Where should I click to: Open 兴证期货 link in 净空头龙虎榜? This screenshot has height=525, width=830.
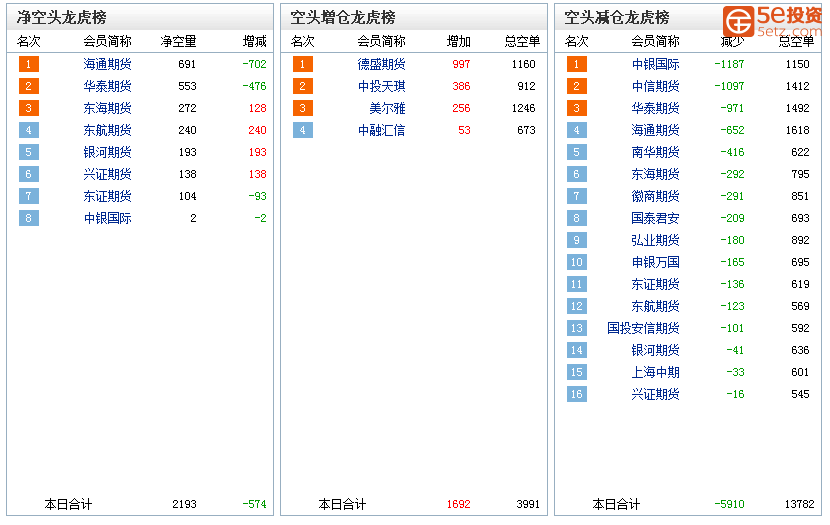tap(107, 174)
